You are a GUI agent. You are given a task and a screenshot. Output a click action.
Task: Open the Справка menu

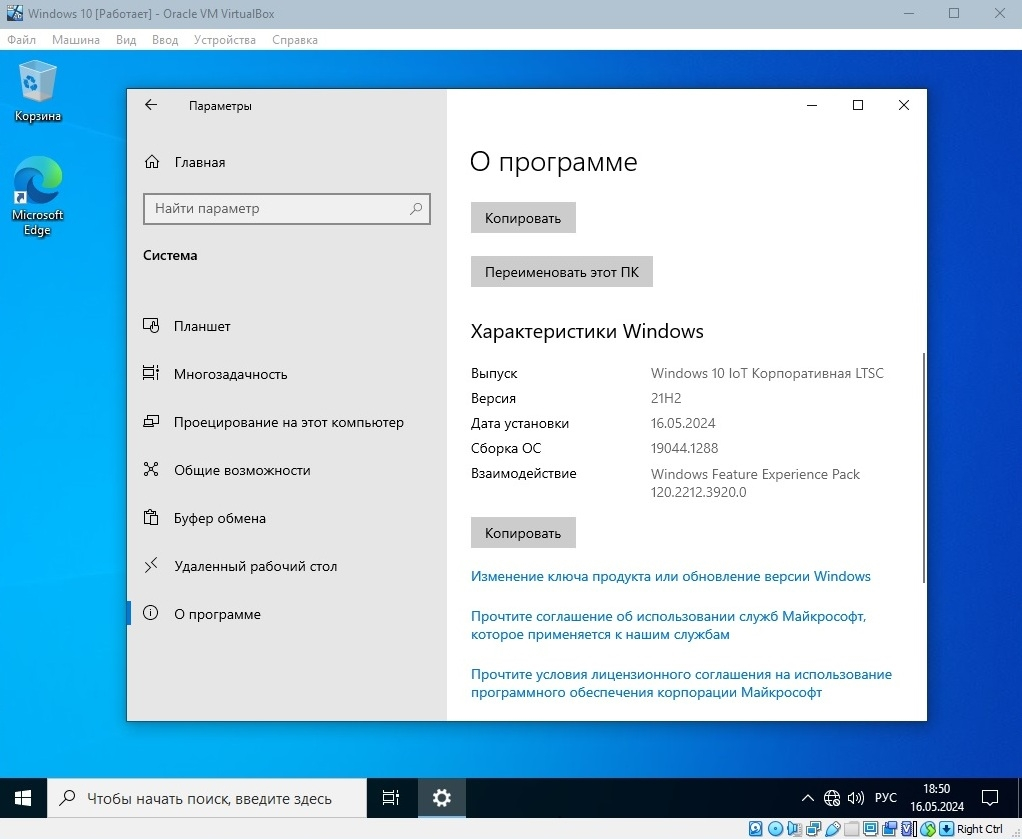tap(295, 40)
